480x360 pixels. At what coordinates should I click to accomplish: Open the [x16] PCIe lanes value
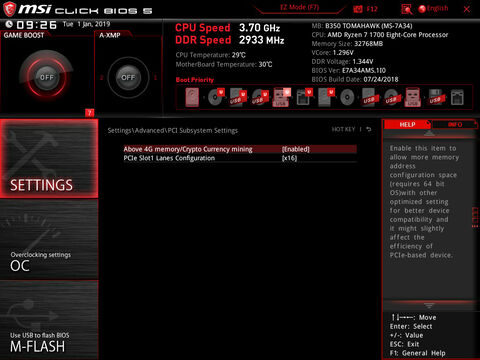click(289, 158)
